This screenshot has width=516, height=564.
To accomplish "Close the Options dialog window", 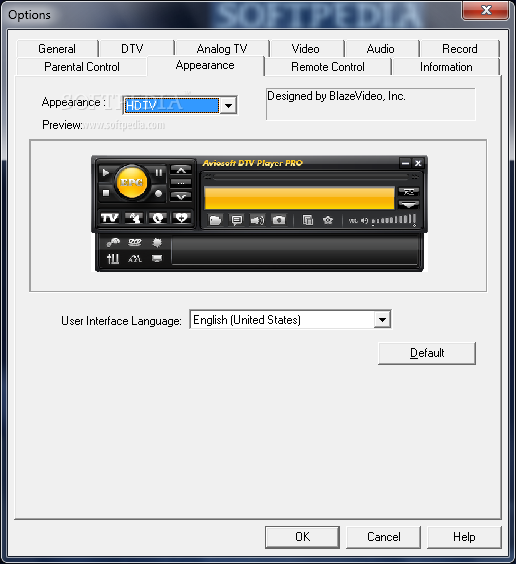I will [486, 10].
